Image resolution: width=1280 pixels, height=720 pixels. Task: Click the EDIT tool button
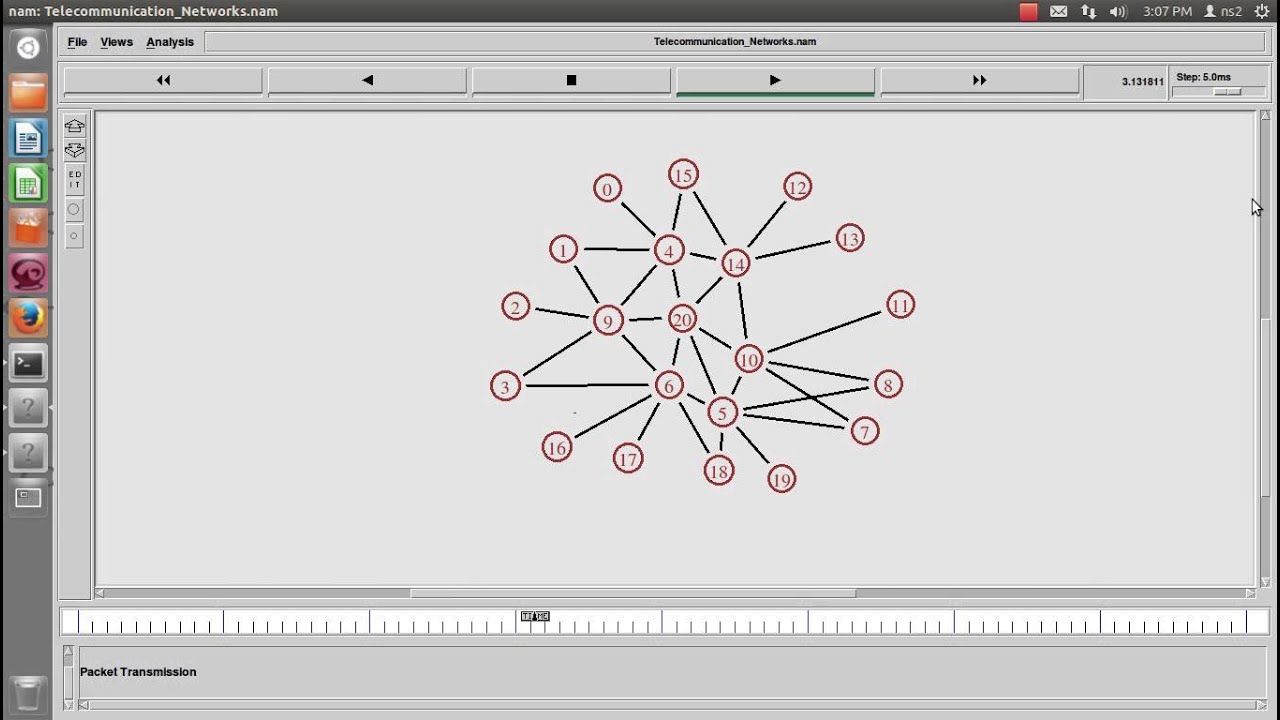[x=74, y=180]
